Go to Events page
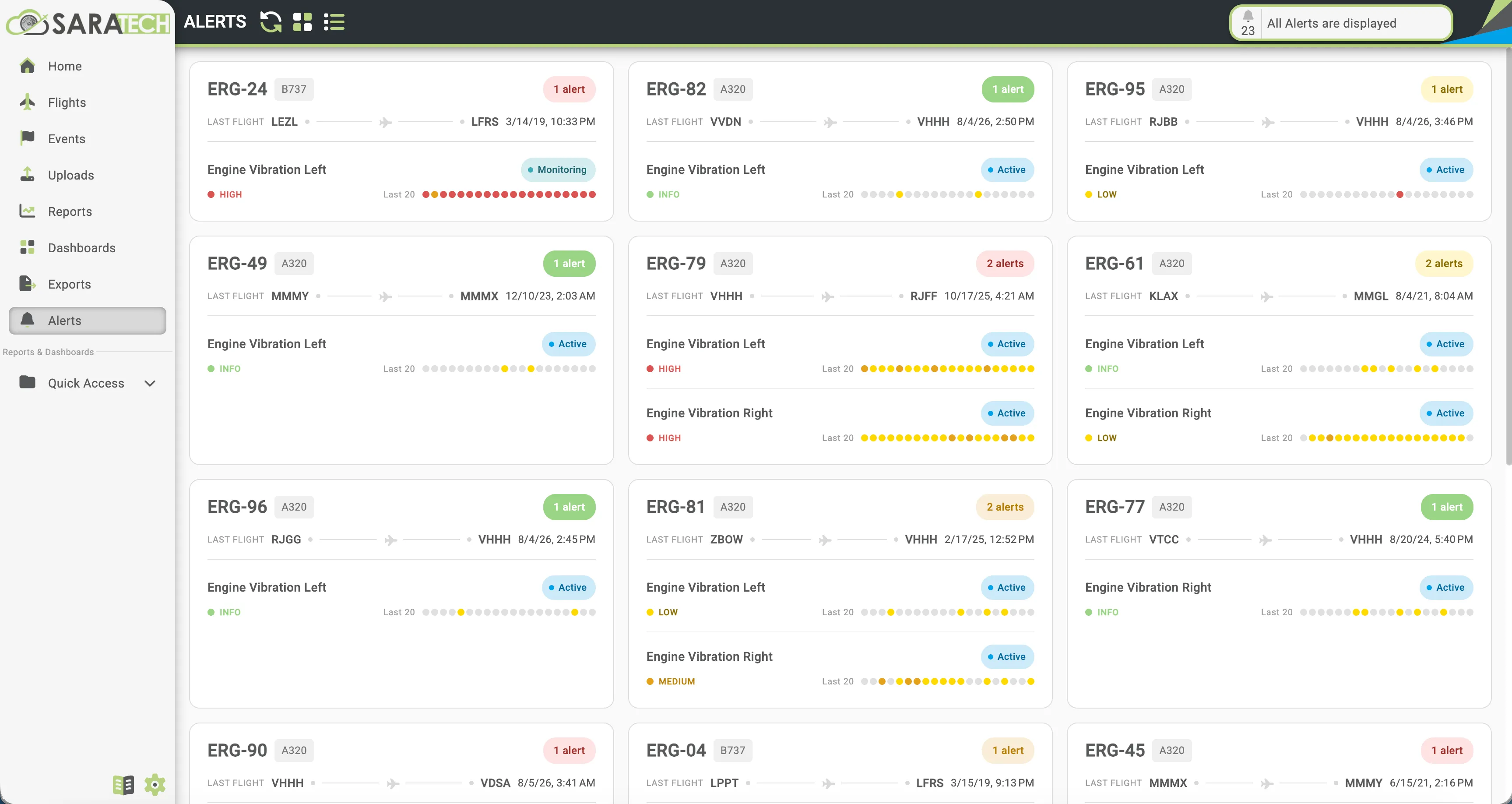 (x=67, y=139)
